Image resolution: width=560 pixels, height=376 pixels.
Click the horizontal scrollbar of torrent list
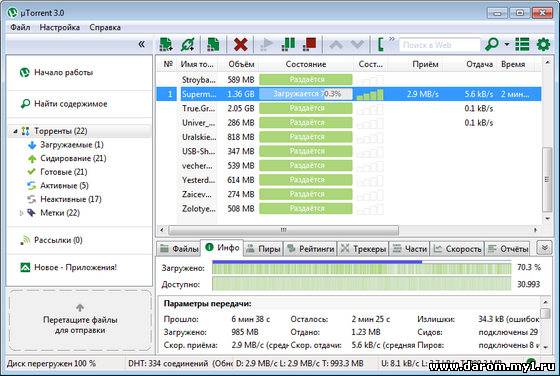pyautogui.click(x=283, y=230)
